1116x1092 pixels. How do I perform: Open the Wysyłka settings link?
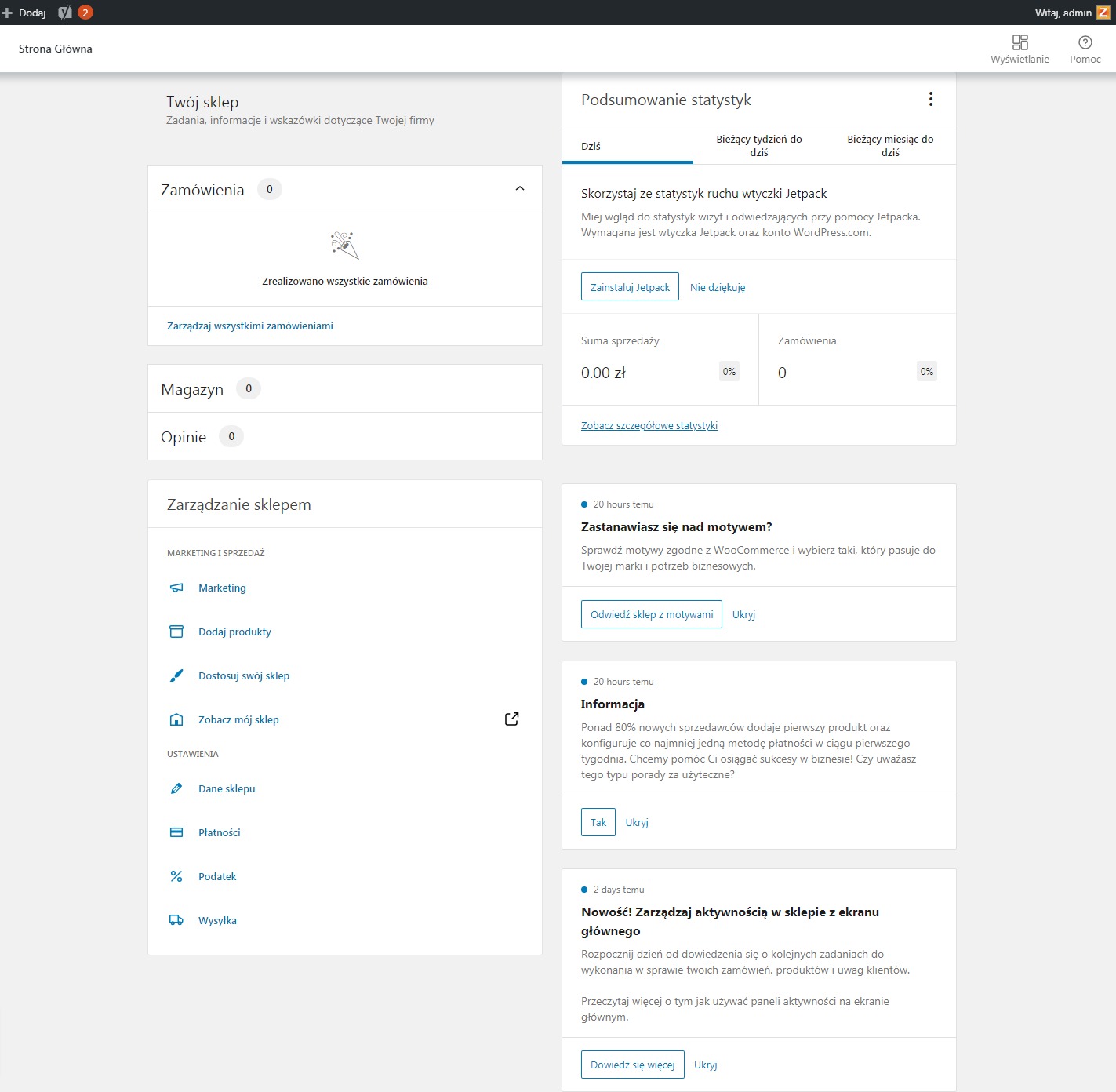coord(217,920)
